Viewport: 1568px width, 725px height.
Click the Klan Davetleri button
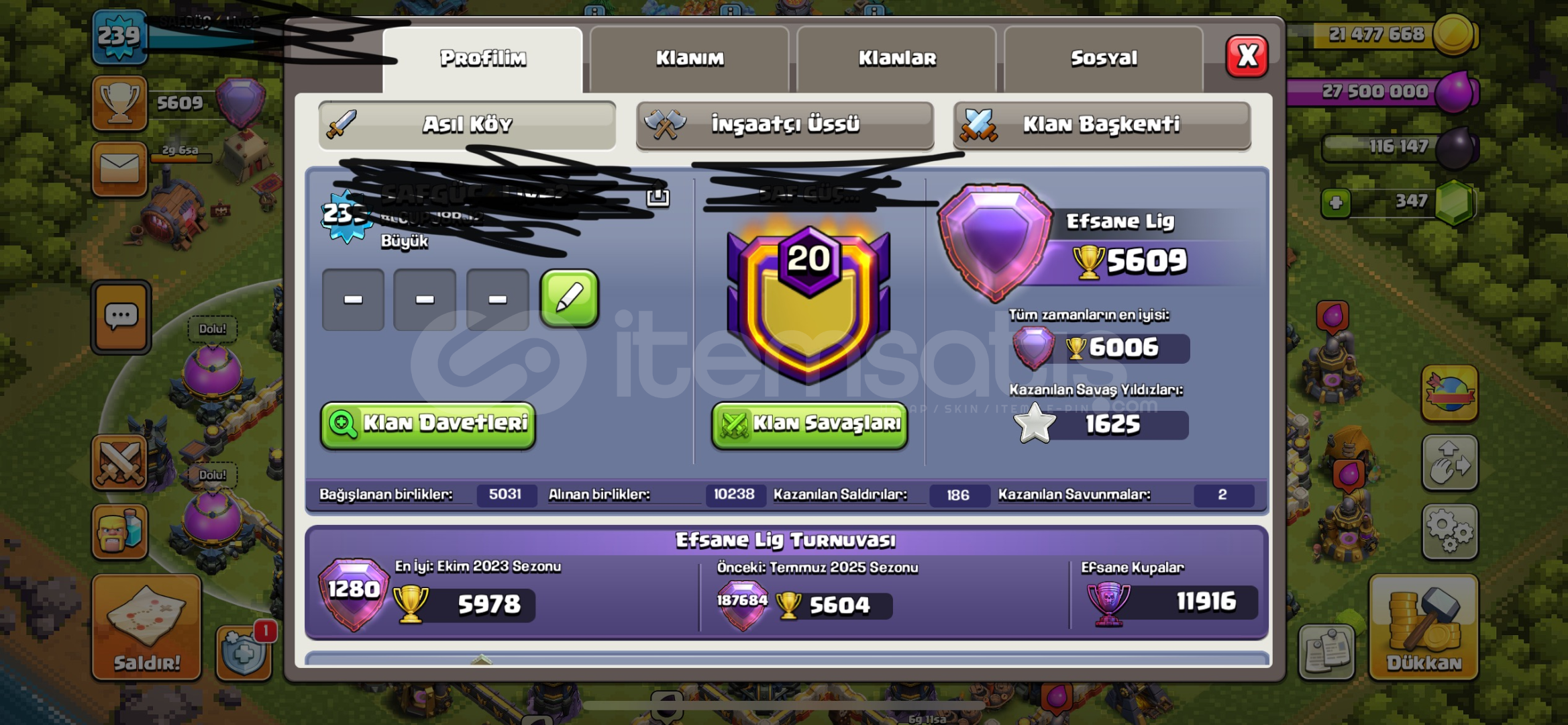point(428,424)
